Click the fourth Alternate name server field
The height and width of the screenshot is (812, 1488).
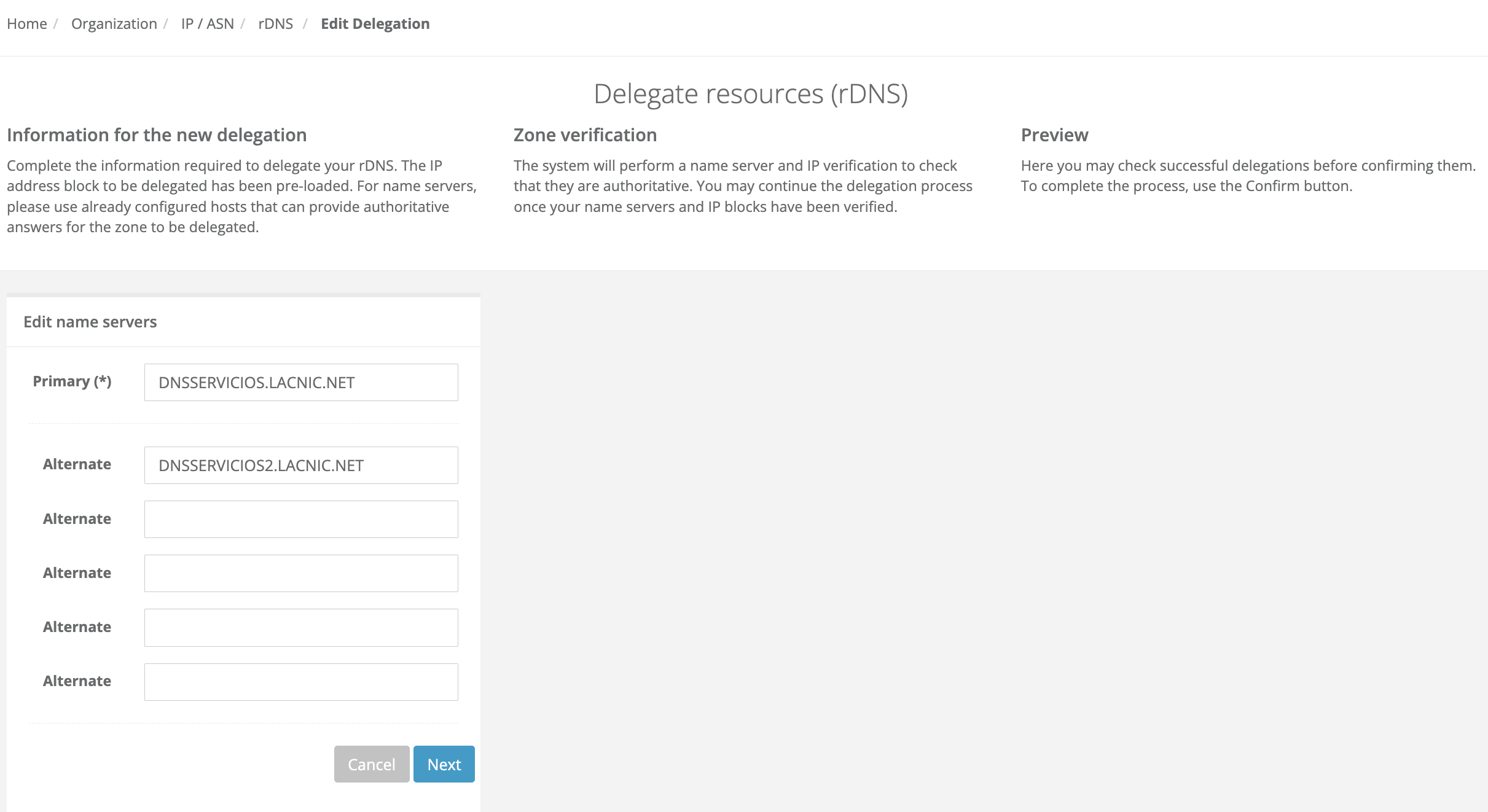pos(300,627)
